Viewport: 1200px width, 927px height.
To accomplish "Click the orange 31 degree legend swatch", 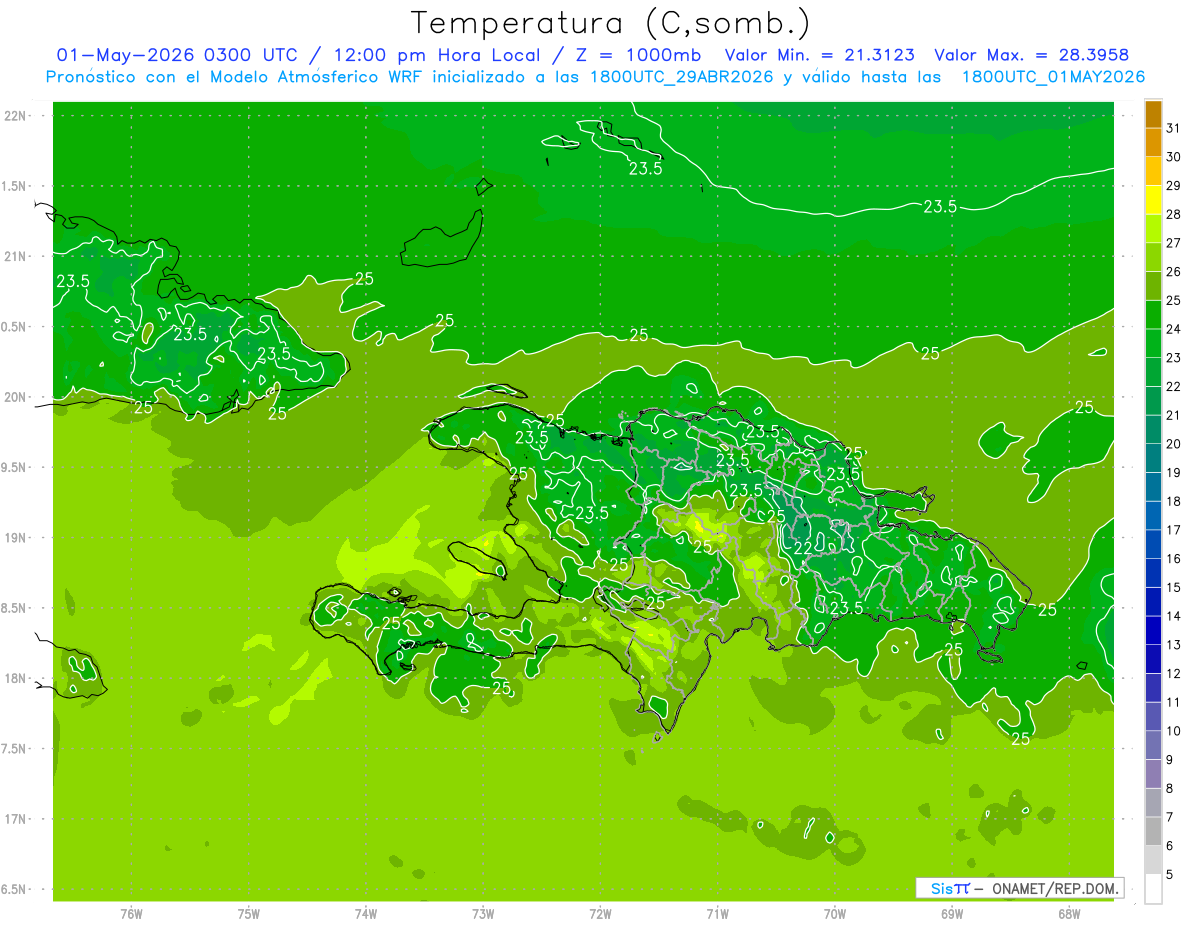I will tap(1153, 115).
